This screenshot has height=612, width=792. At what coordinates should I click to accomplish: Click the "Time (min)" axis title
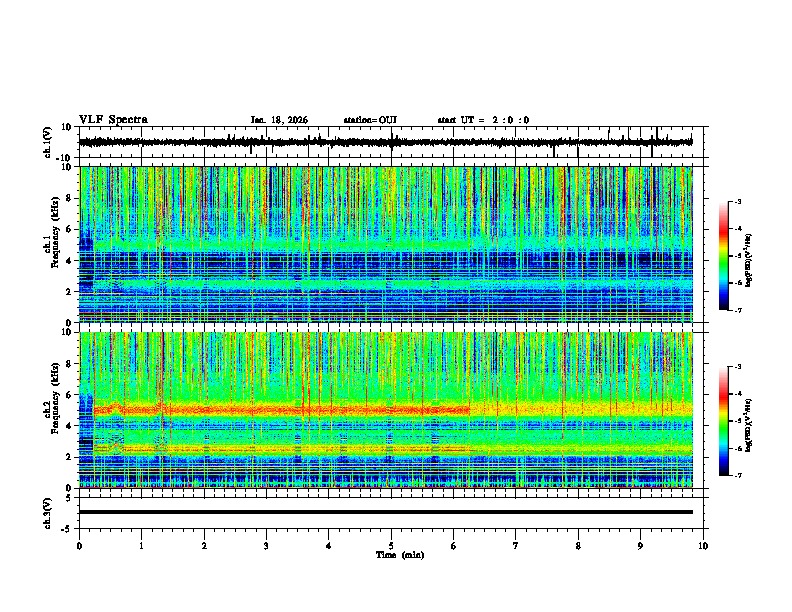click(x=400, y=555)
